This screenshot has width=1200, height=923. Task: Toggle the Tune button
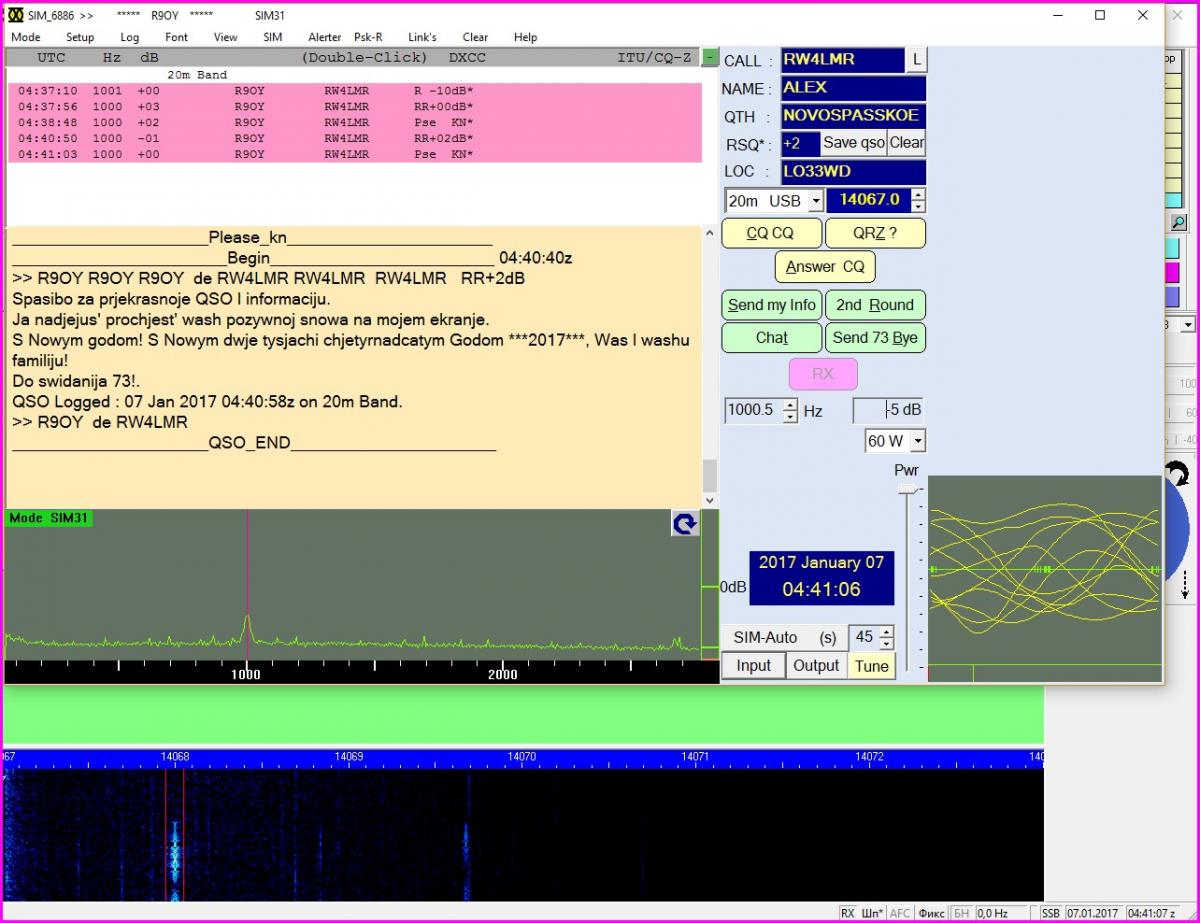(x=871, y=666)
